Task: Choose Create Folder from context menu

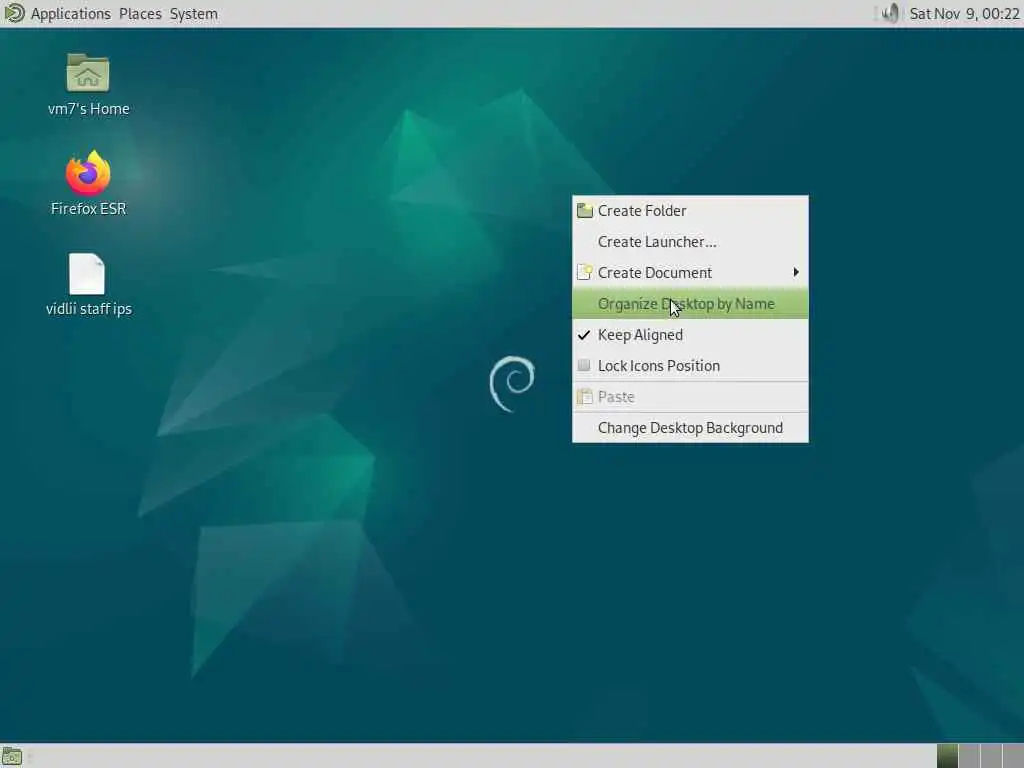Action: tap(690, 211)
